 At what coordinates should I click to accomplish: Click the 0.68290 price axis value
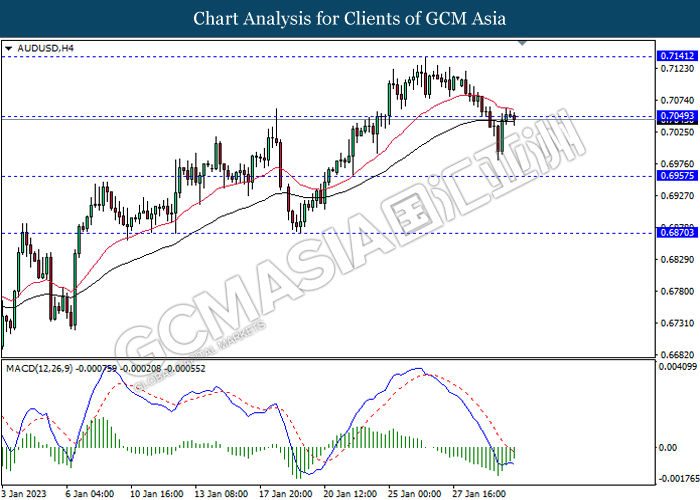(677, 259)
